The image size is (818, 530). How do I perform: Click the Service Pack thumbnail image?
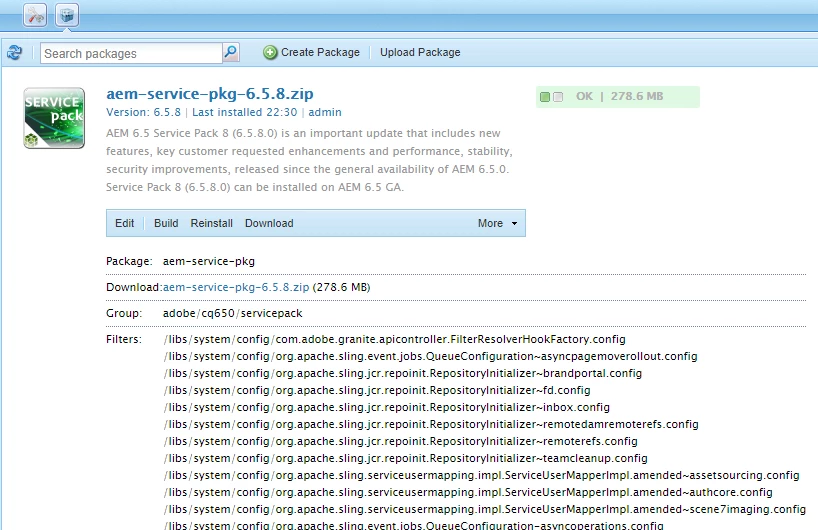(x=54, y=118)
